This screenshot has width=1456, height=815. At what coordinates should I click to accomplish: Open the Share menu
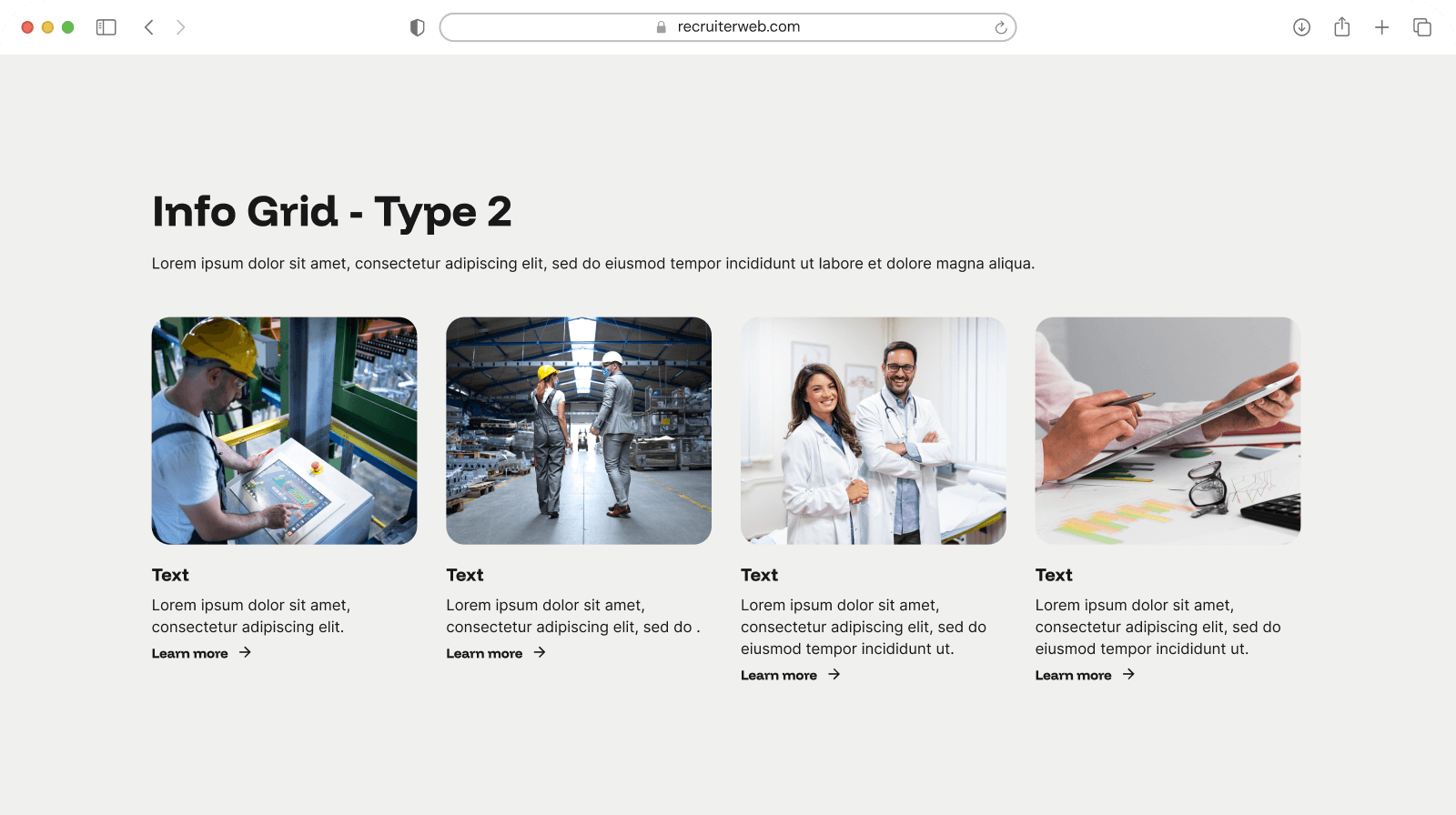pos(1341,27)
